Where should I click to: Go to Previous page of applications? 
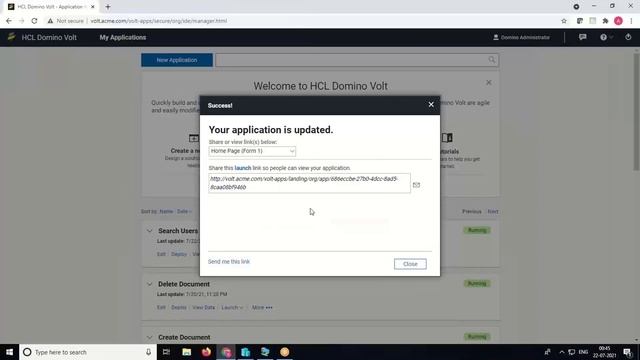click(471, 211)
